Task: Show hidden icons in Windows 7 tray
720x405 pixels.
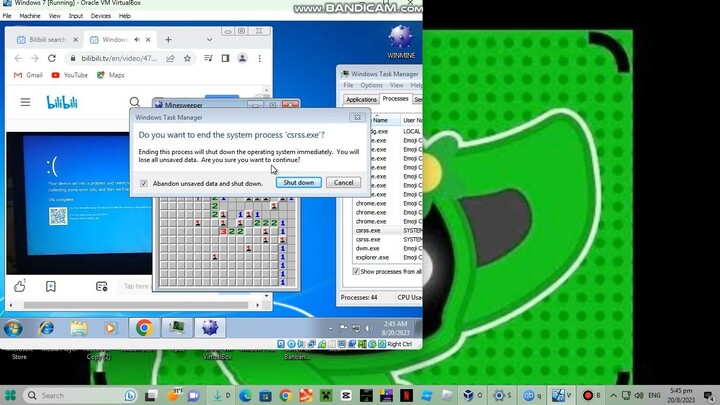Action: (332, 328)
